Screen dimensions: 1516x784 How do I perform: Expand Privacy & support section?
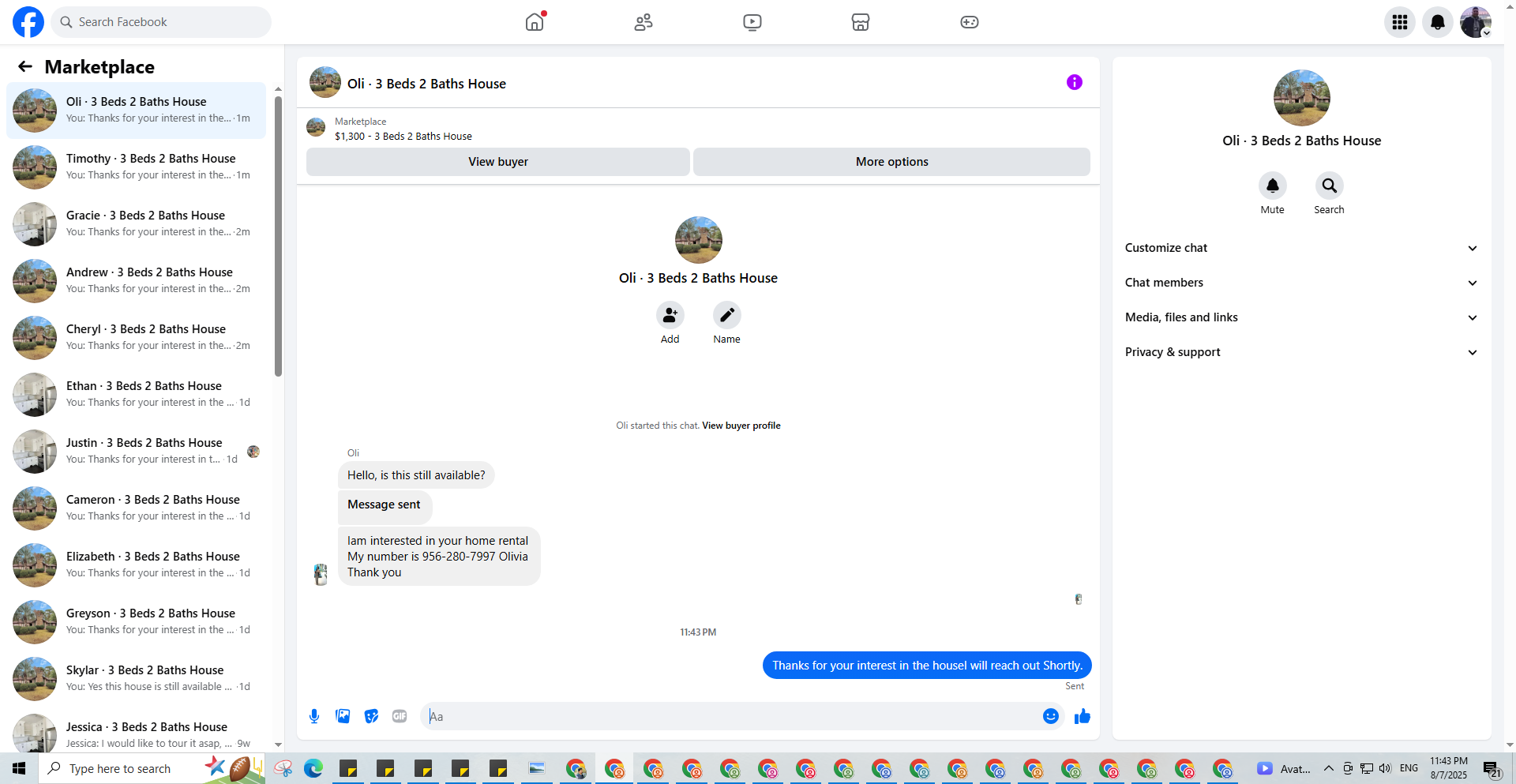(1302, 352)
